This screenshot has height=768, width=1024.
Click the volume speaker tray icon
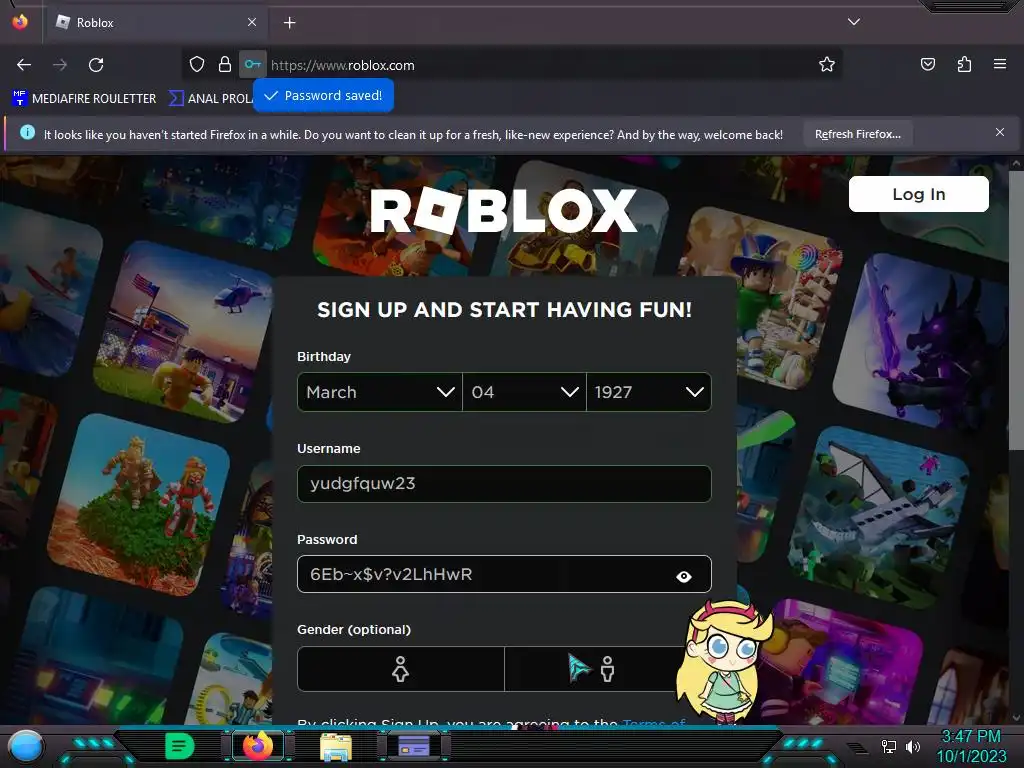912,746
